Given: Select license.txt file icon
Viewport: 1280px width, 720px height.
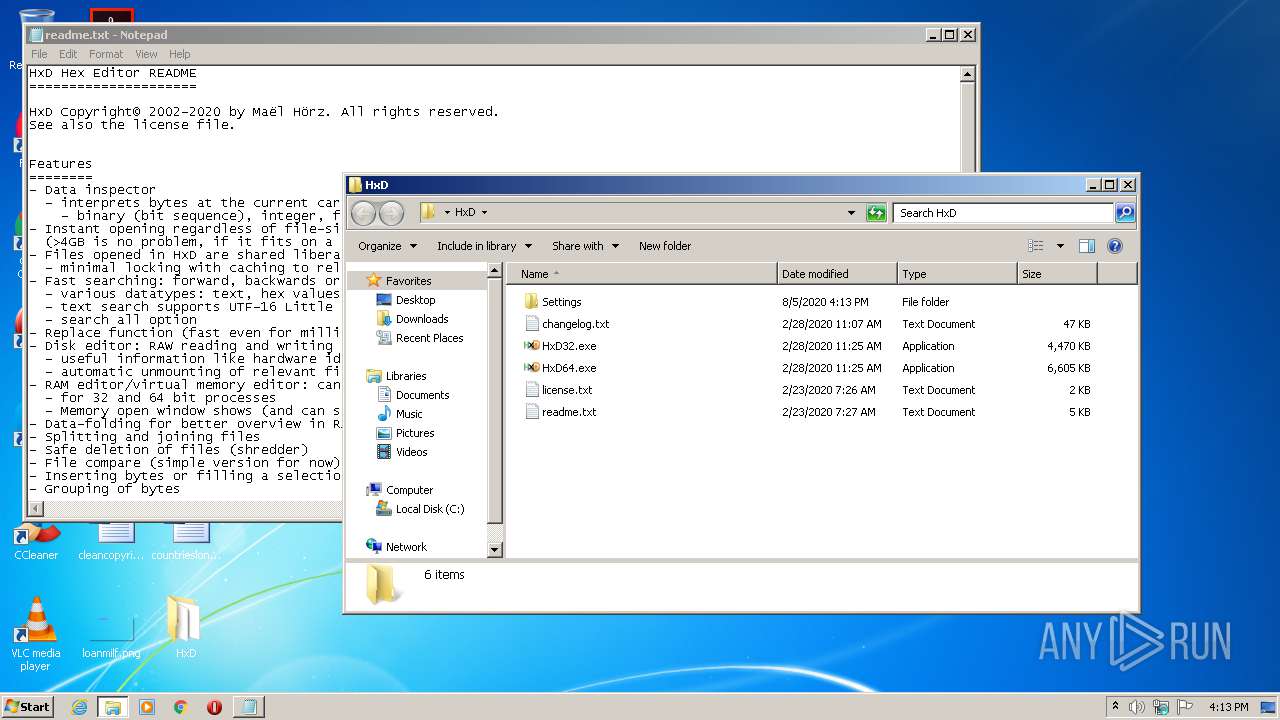Looking at the screenshot, I should click(x=532, y=390).
